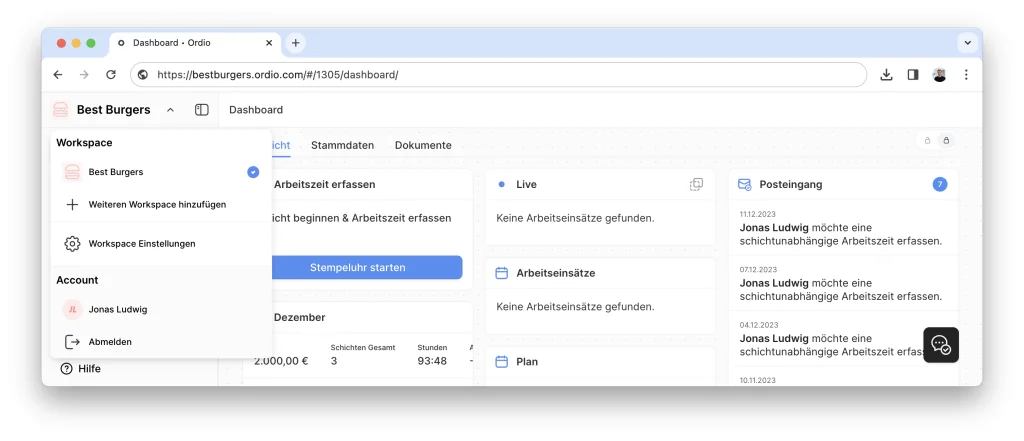
Task: Click the Hilfe question mark icon
Action: tap(67, 369)
